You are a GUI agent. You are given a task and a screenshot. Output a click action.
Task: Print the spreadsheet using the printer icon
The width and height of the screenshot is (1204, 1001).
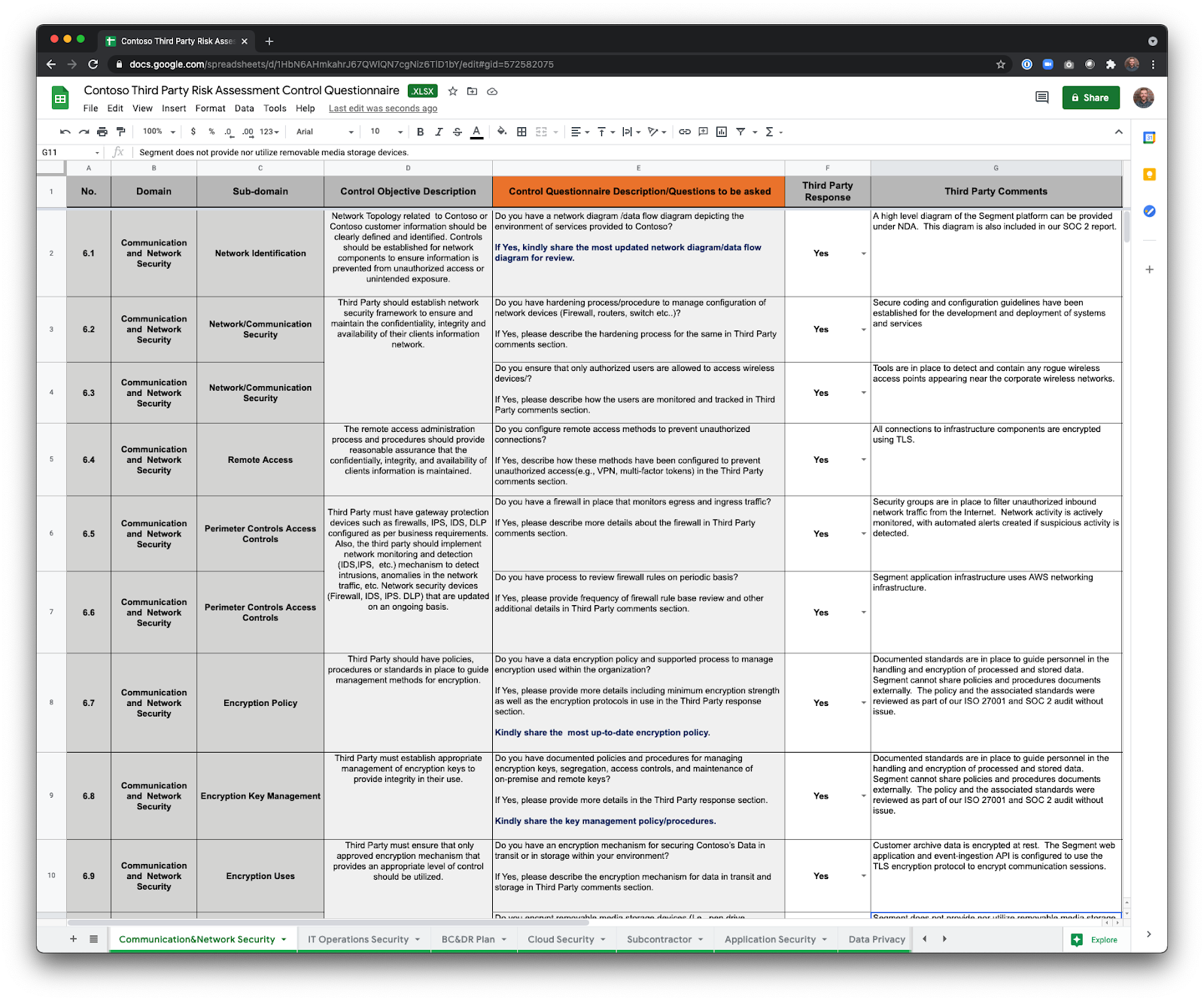(102, 132)
